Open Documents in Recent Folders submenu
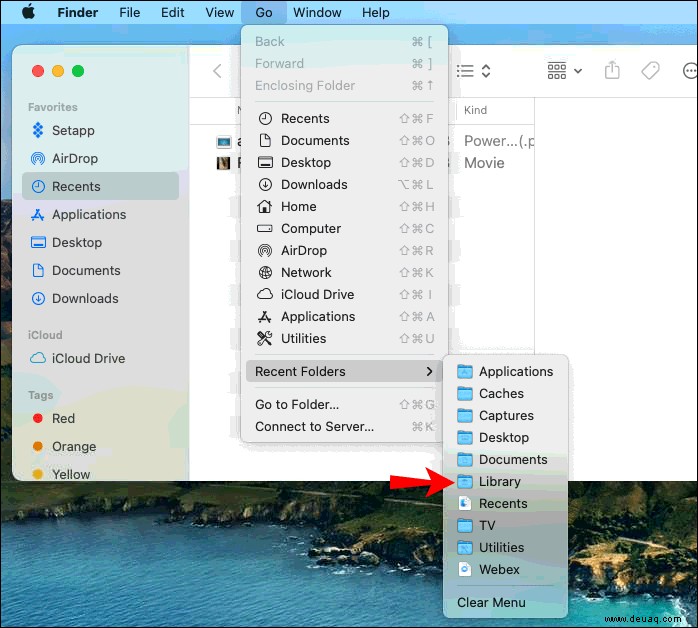The height and width of the screenshot is (628, 698). point(505,460)
